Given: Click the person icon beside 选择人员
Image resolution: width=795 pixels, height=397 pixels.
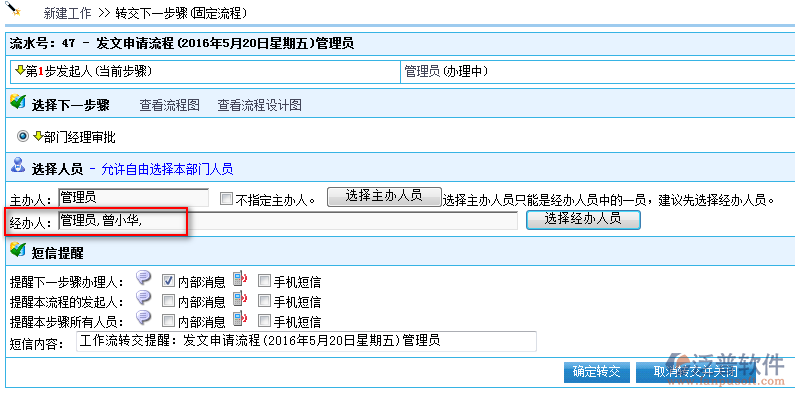Looking at the screenshot, I should 18,166.
